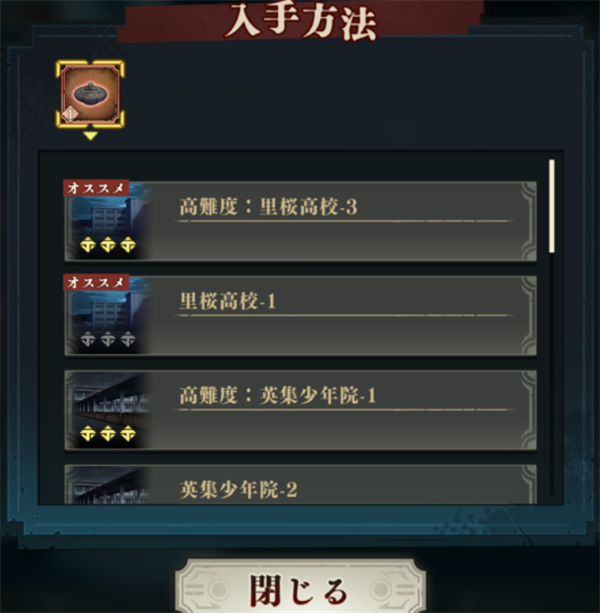Click the 入手方法 title banner
Screen dimensions: 600x613
coord(300,20)
